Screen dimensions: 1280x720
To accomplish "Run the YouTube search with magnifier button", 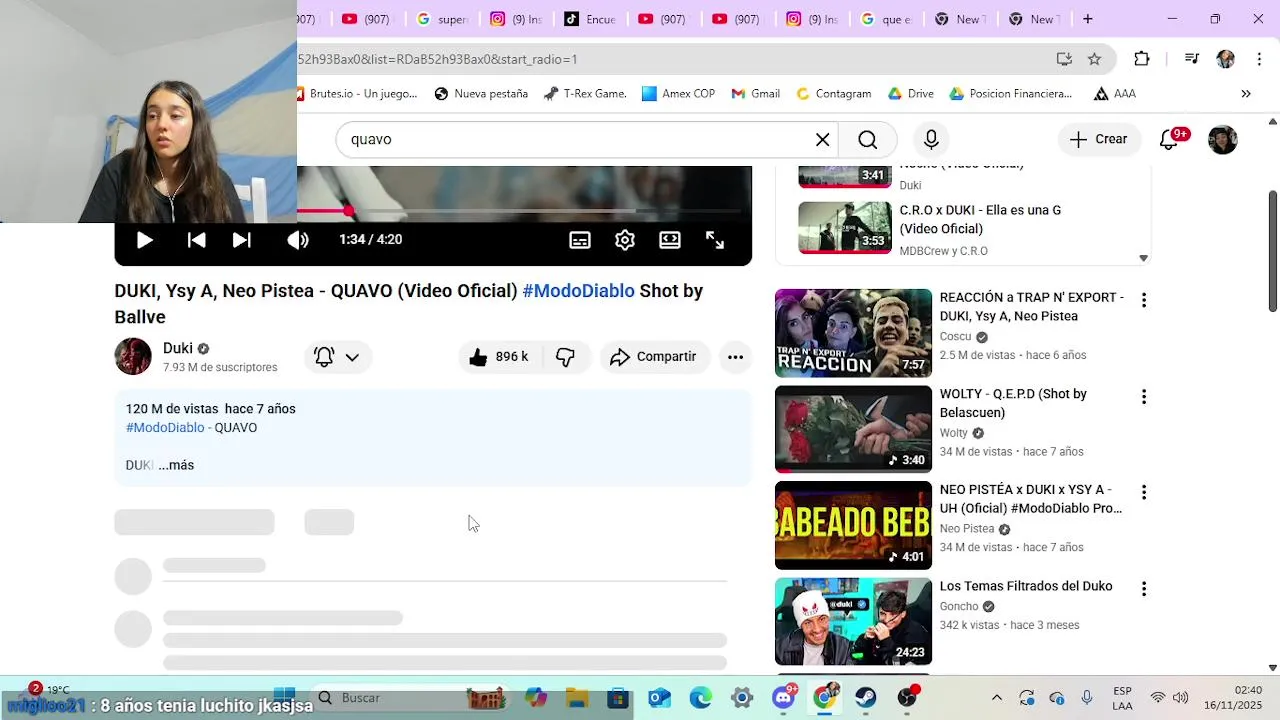I will pos(868,140).
